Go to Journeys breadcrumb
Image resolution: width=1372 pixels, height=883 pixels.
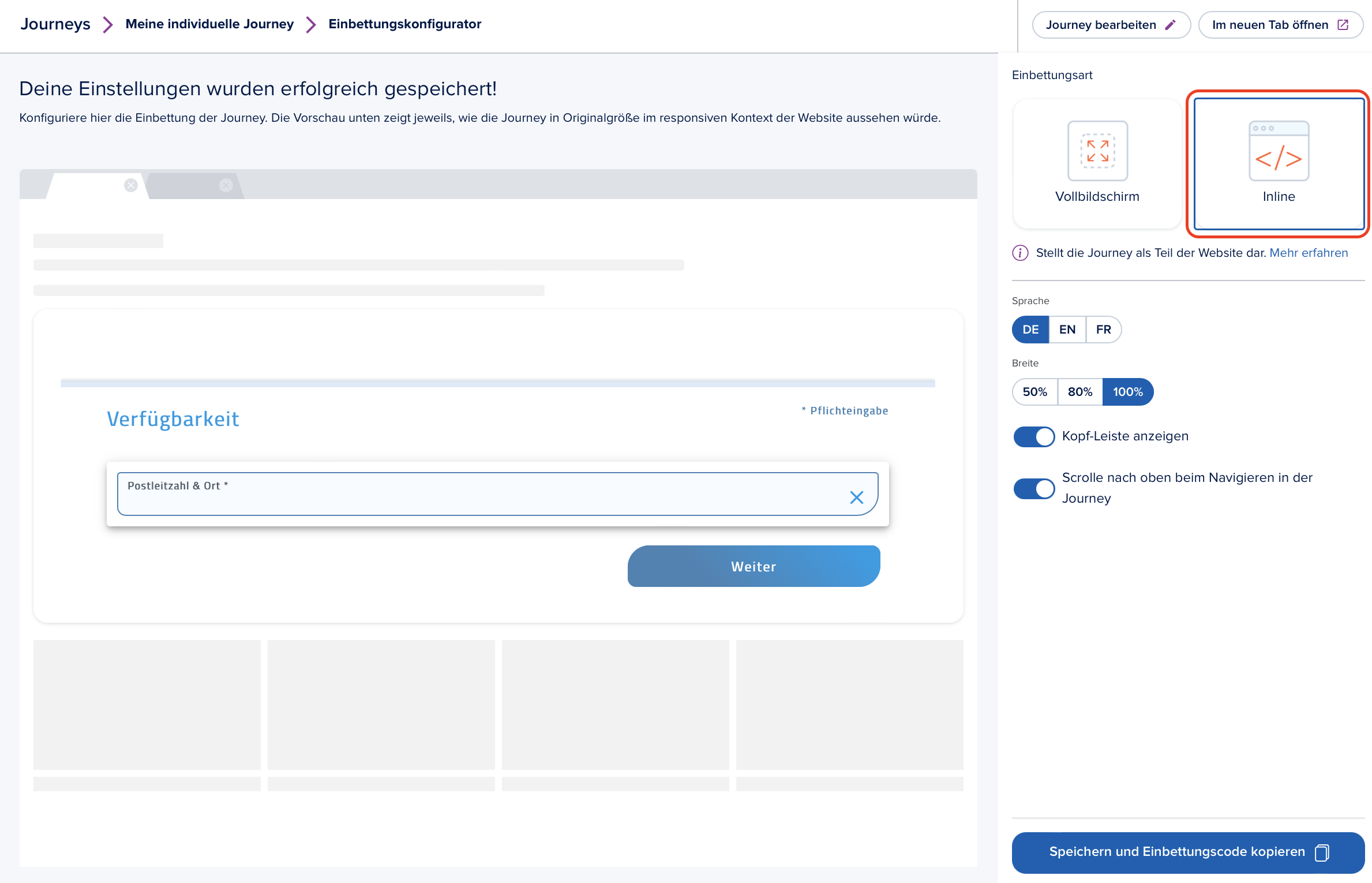[x=55, y=24]
